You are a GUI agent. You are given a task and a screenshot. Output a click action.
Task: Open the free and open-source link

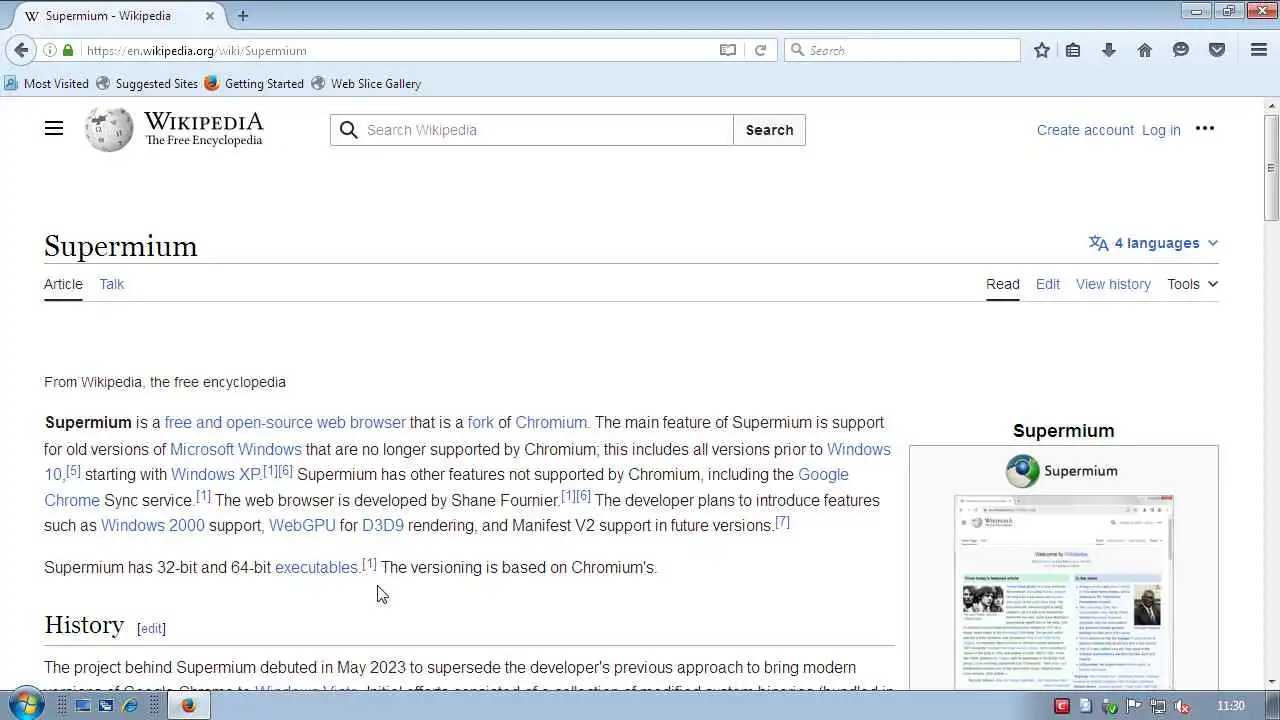pyautogui.click(x=238, y=422)
